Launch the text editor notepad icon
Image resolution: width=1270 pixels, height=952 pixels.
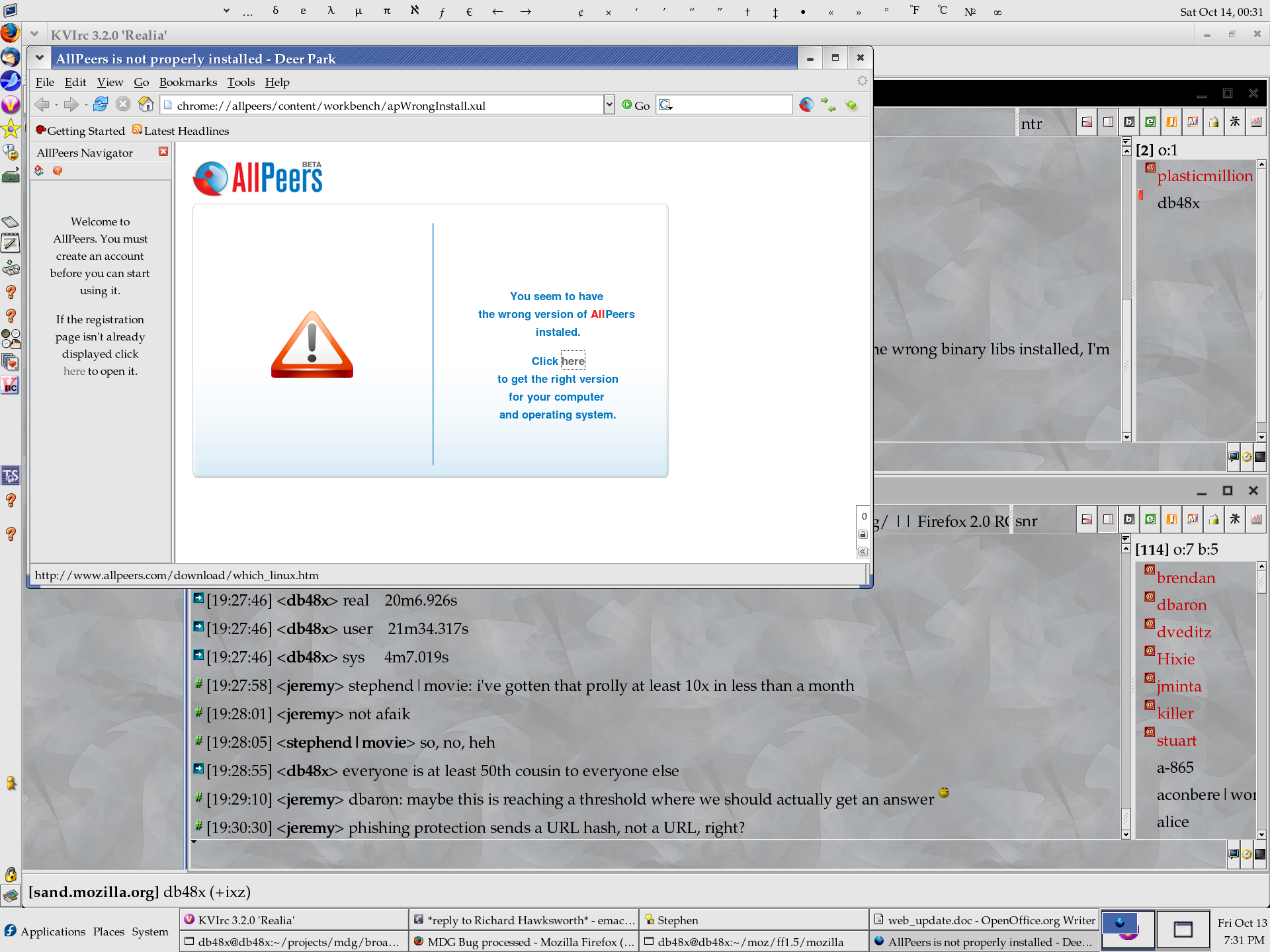click(x=11, y=243)
